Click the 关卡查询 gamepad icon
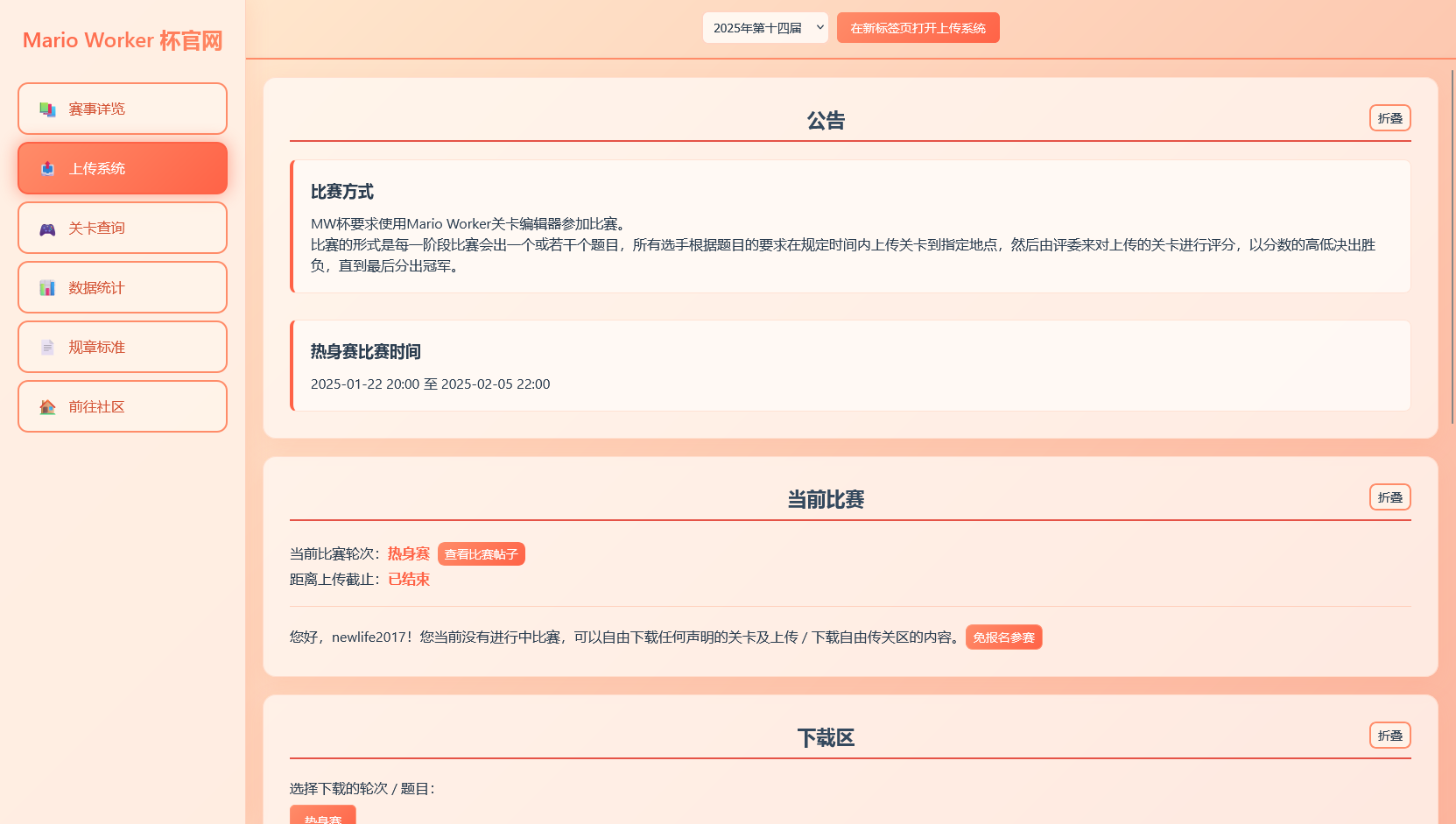This screenshot has height=824, width=1456. [47, 228]
